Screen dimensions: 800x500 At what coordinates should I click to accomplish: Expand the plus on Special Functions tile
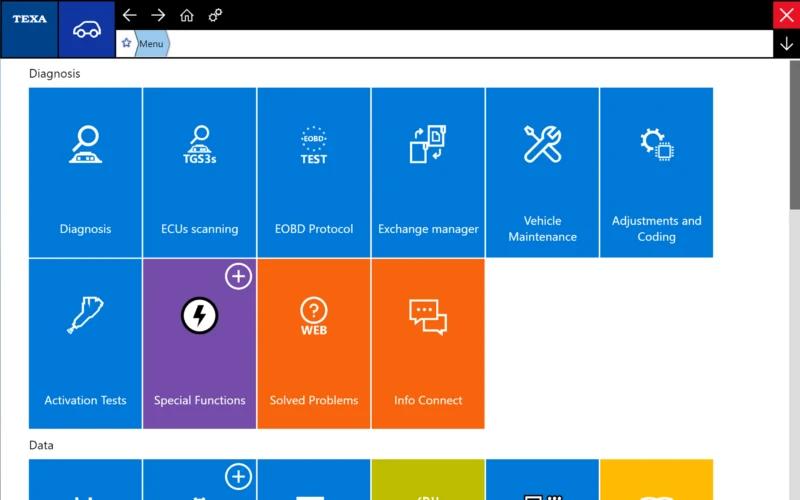238,276
